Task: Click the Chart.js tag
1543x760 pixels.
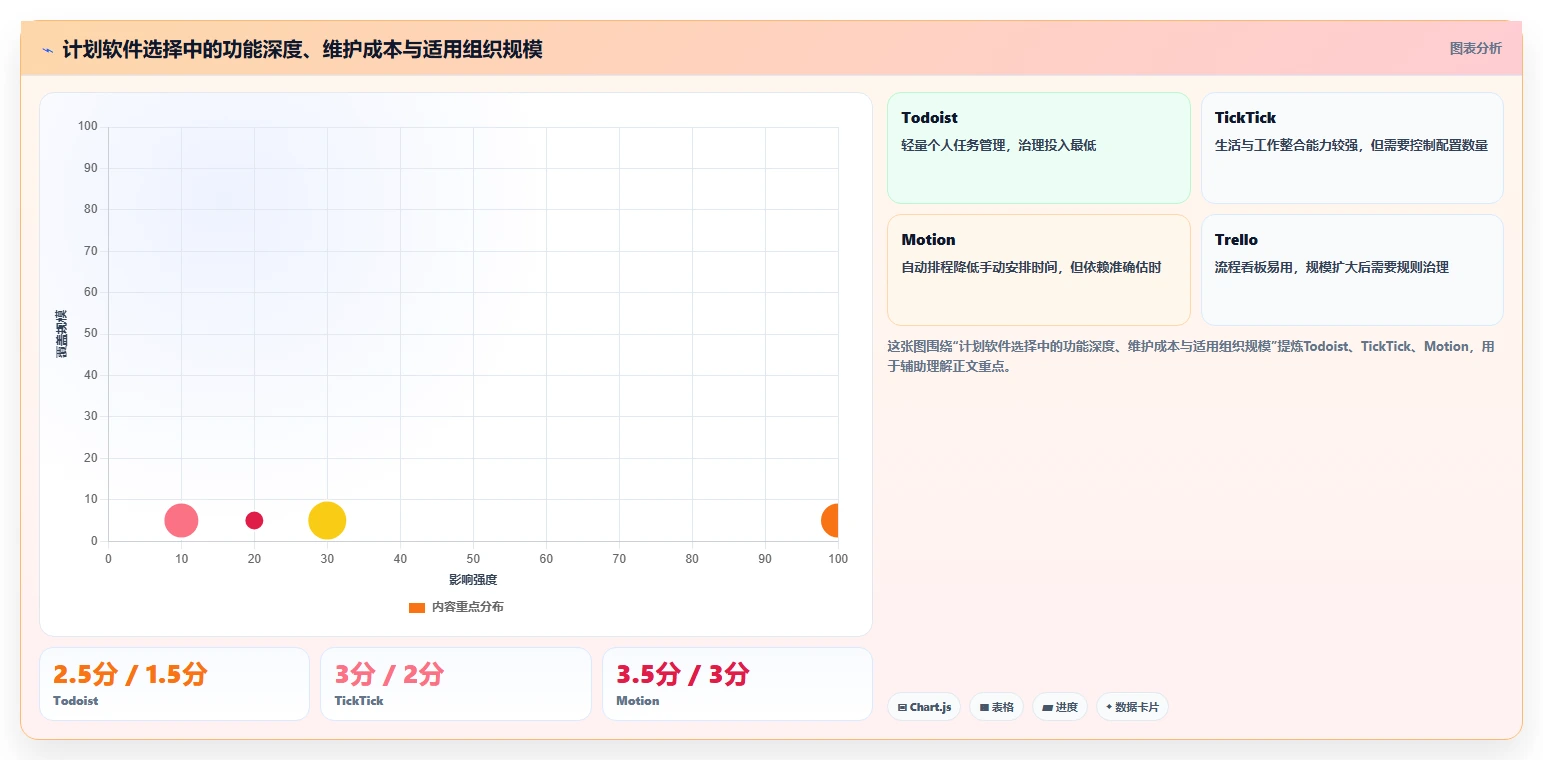Action: tap(924, 707)
